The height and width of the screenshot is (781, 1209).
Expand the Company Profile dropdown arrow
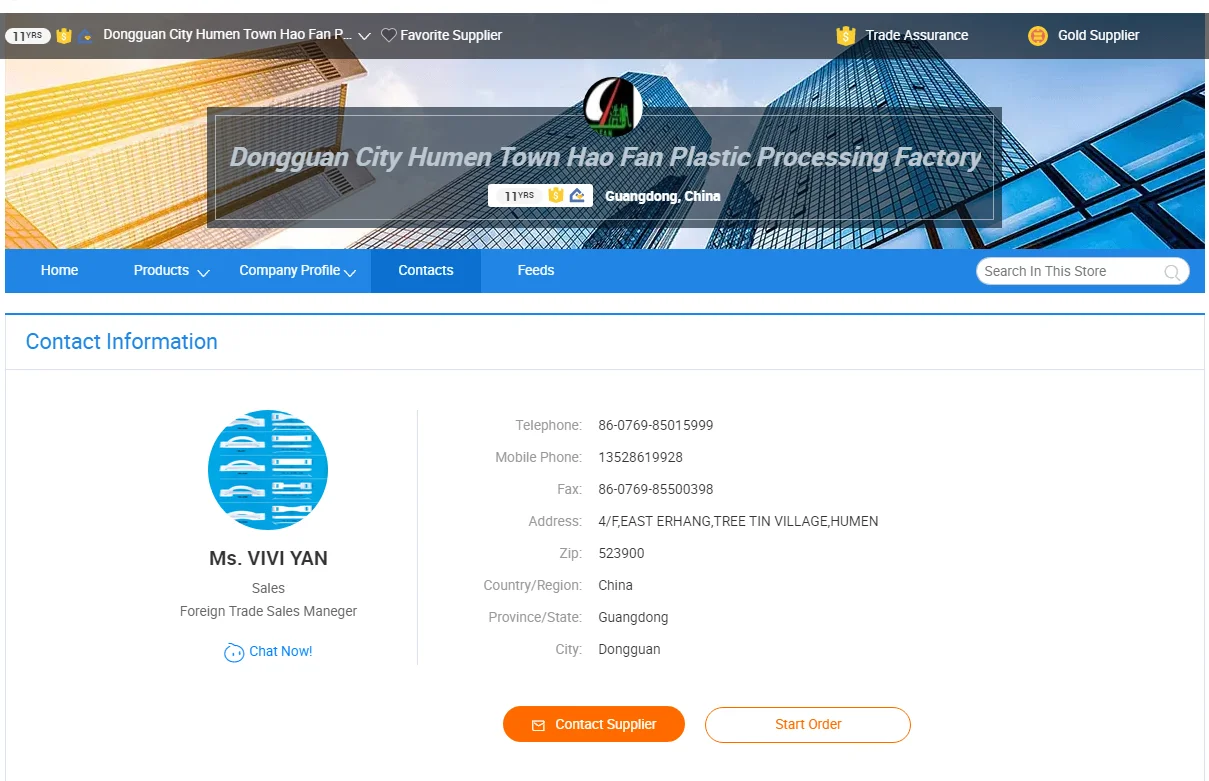pyautogui.click(x=350, y=273)
